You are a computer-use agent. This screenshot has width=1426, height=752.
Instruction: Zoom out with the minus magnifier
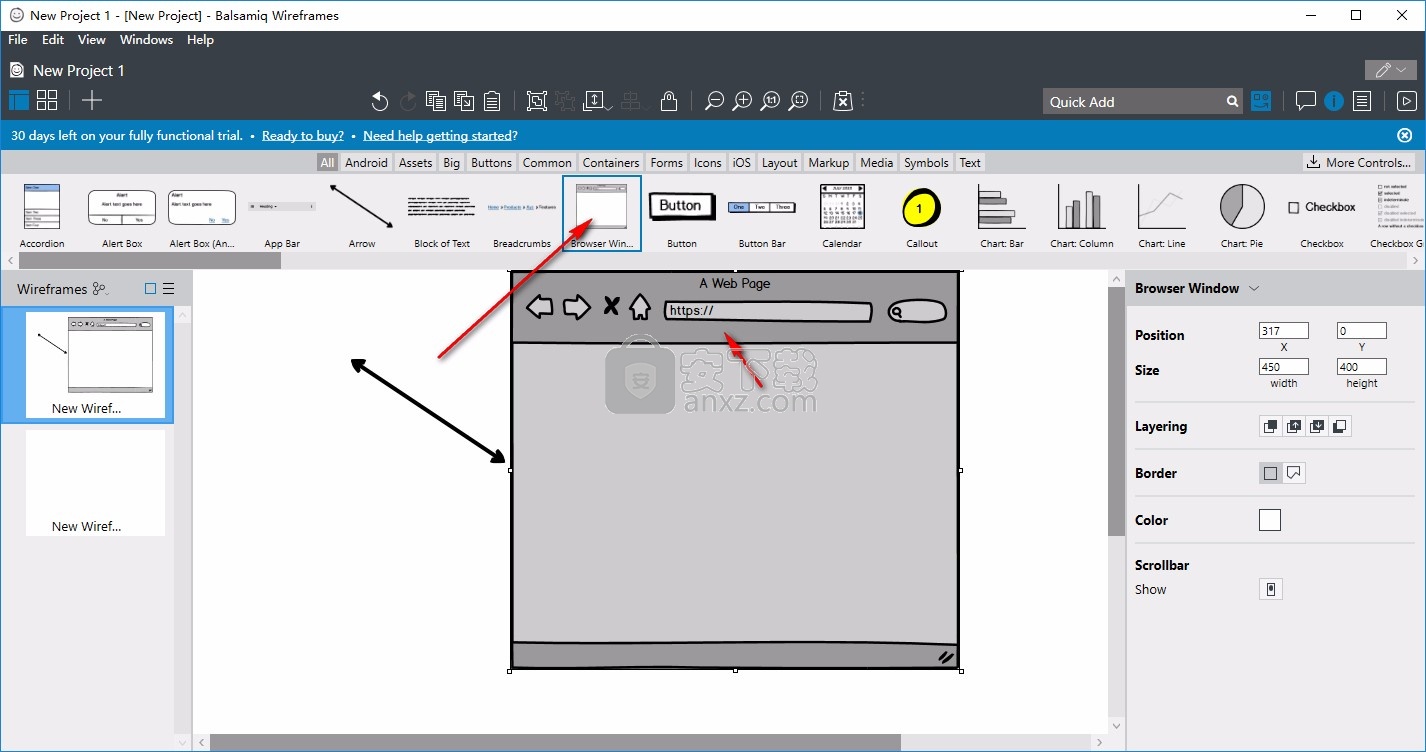tap(714, 101)
